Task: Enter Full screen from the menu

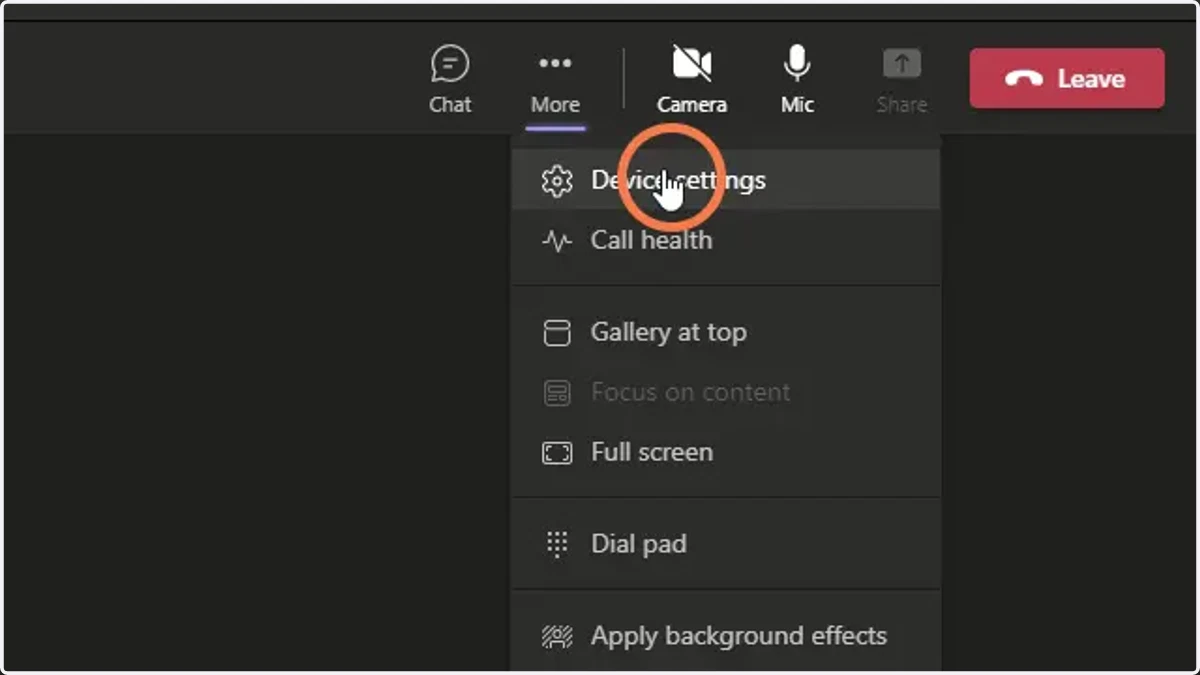Action: (726, 452)
